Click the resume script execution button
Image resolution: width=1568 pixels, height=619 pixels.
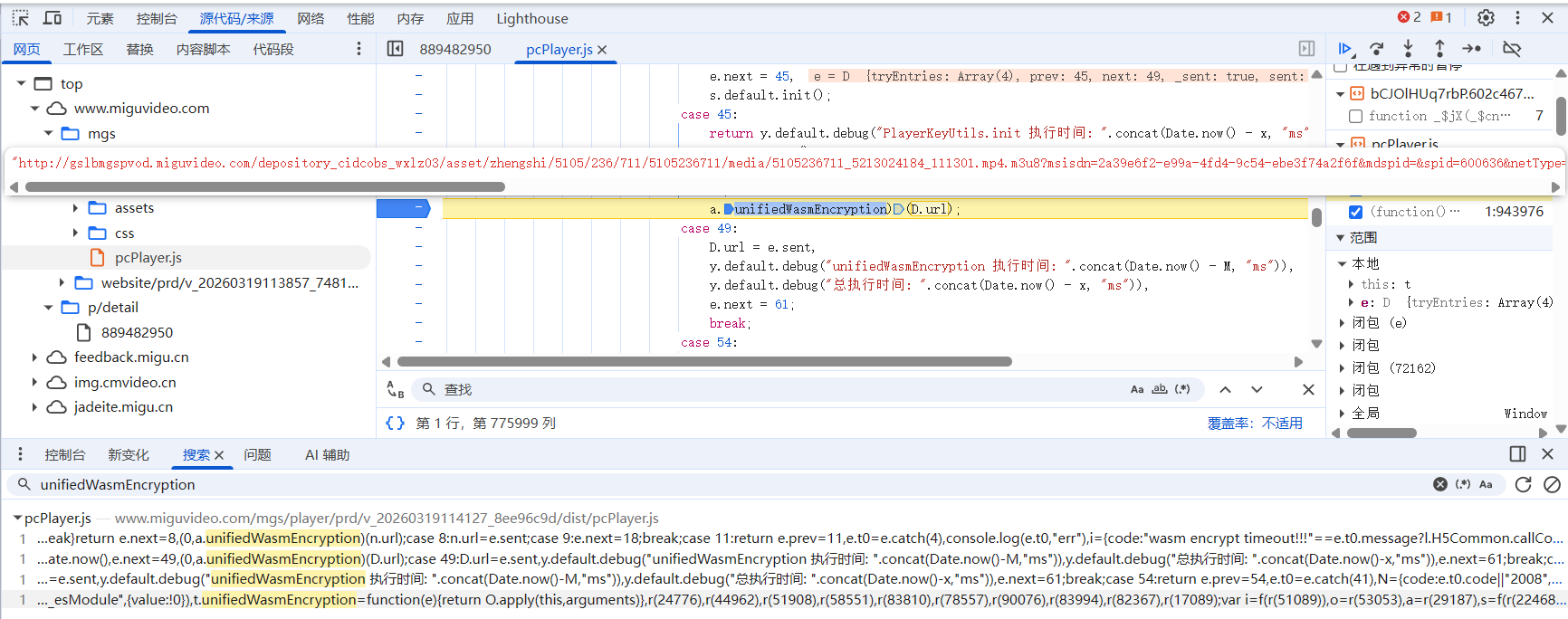1345,49
